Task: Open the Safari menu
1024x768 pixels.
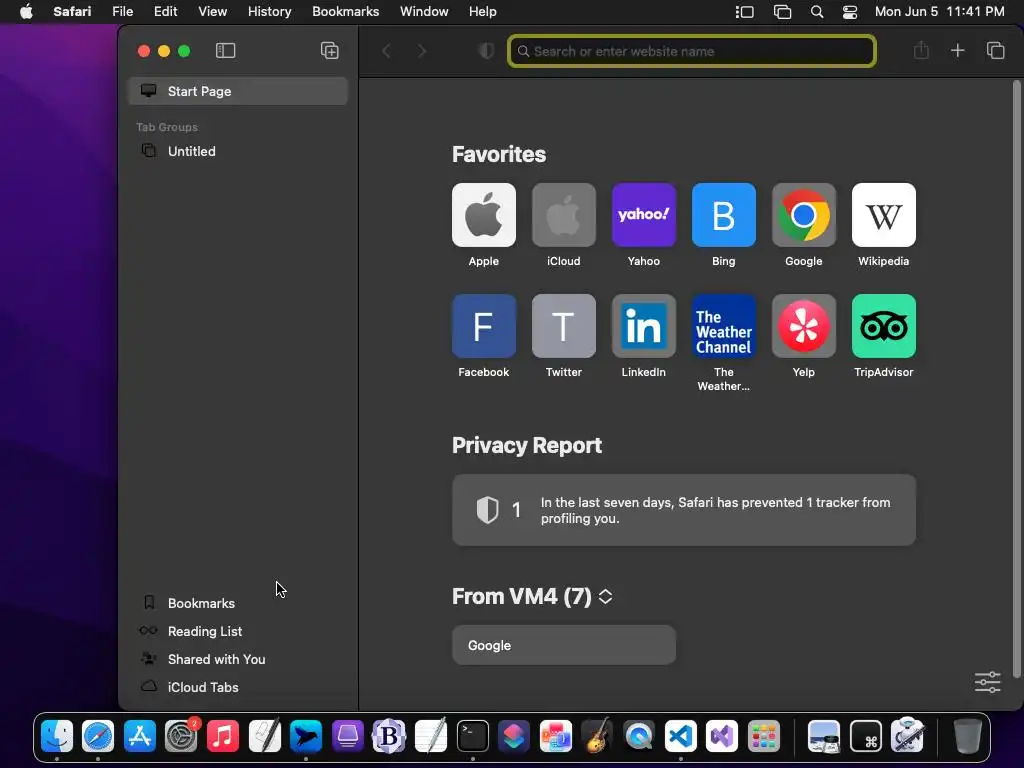Action: (72, 12)
